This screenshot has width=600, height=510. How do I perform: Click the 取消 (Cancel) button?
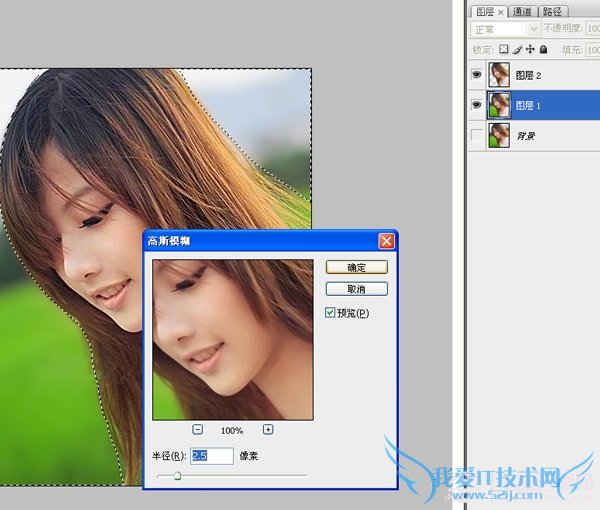point(357,289)
